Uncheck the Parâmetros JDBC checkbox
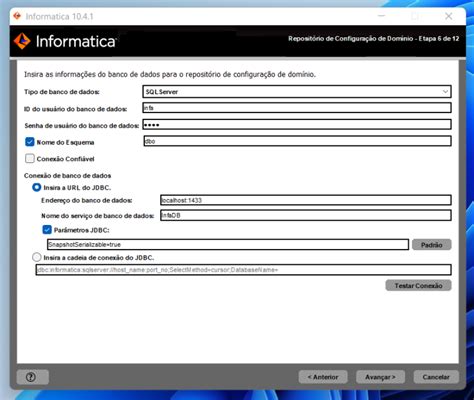 [47, 230]
